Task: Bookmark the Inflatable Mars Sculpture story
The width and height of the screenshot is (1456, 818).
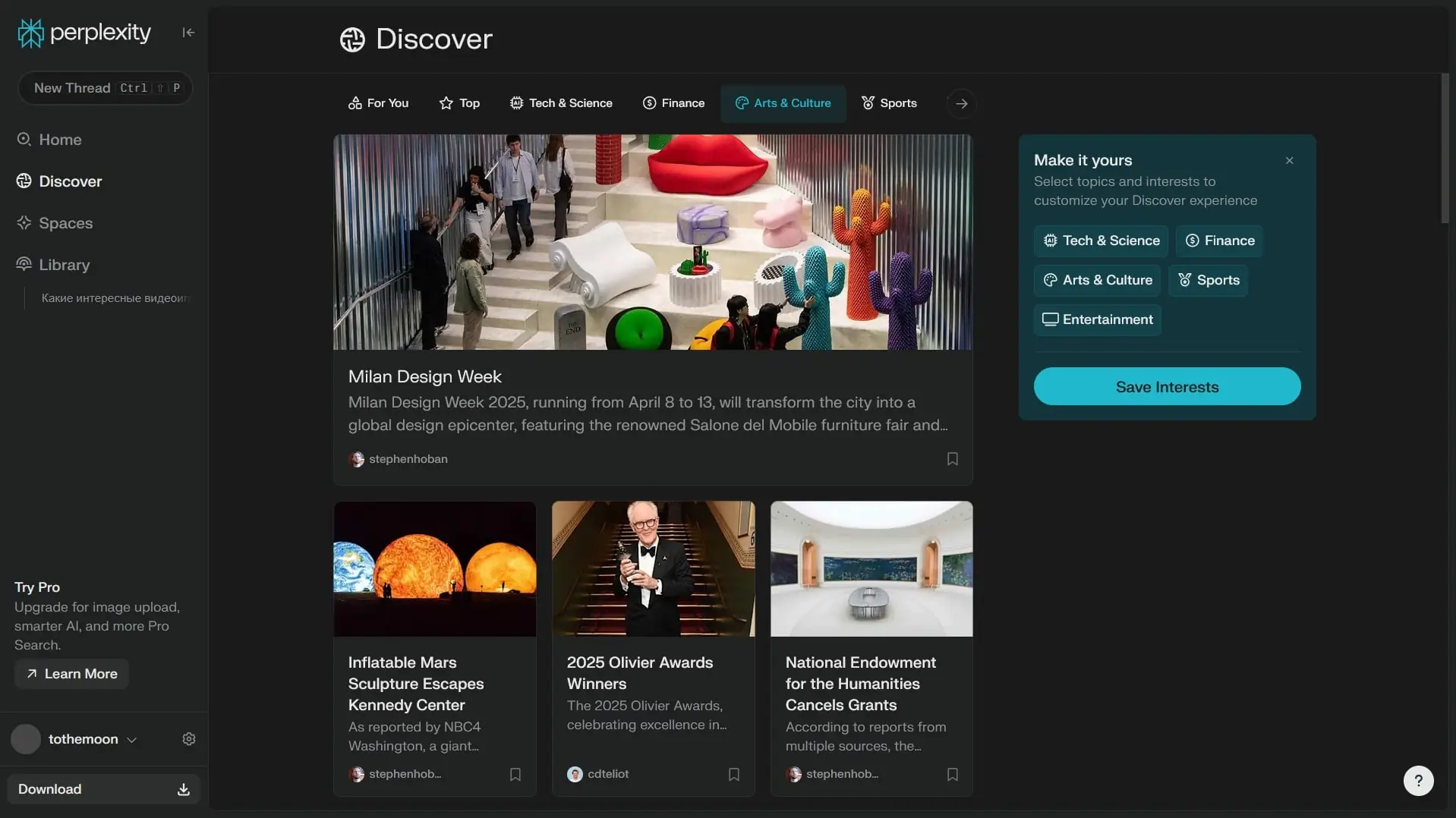Action: click(x=515, y=774)
